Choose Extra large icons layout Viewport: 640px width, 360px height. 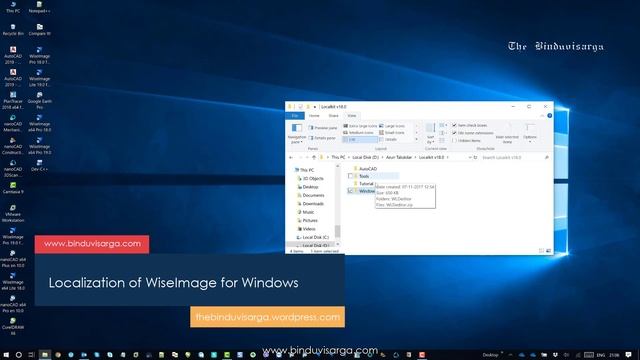coord(360,126)
